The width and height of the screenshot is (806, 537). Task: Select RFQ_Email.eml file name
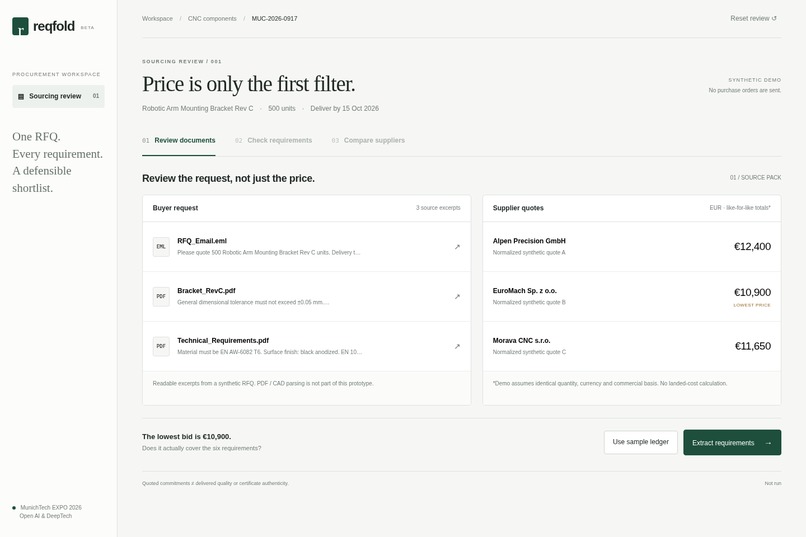[202, 241]
